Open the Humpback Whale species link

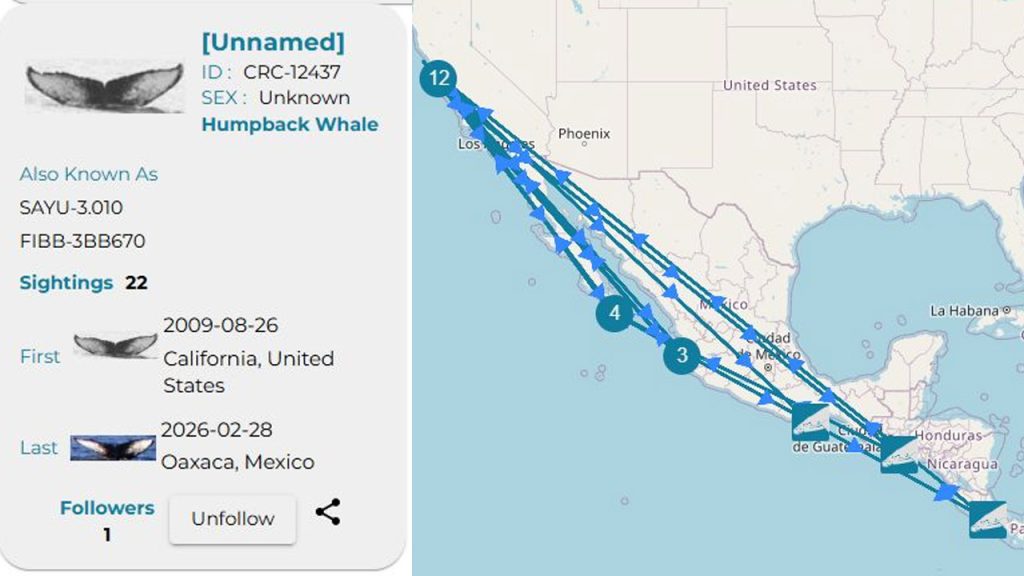click(290, 124)
